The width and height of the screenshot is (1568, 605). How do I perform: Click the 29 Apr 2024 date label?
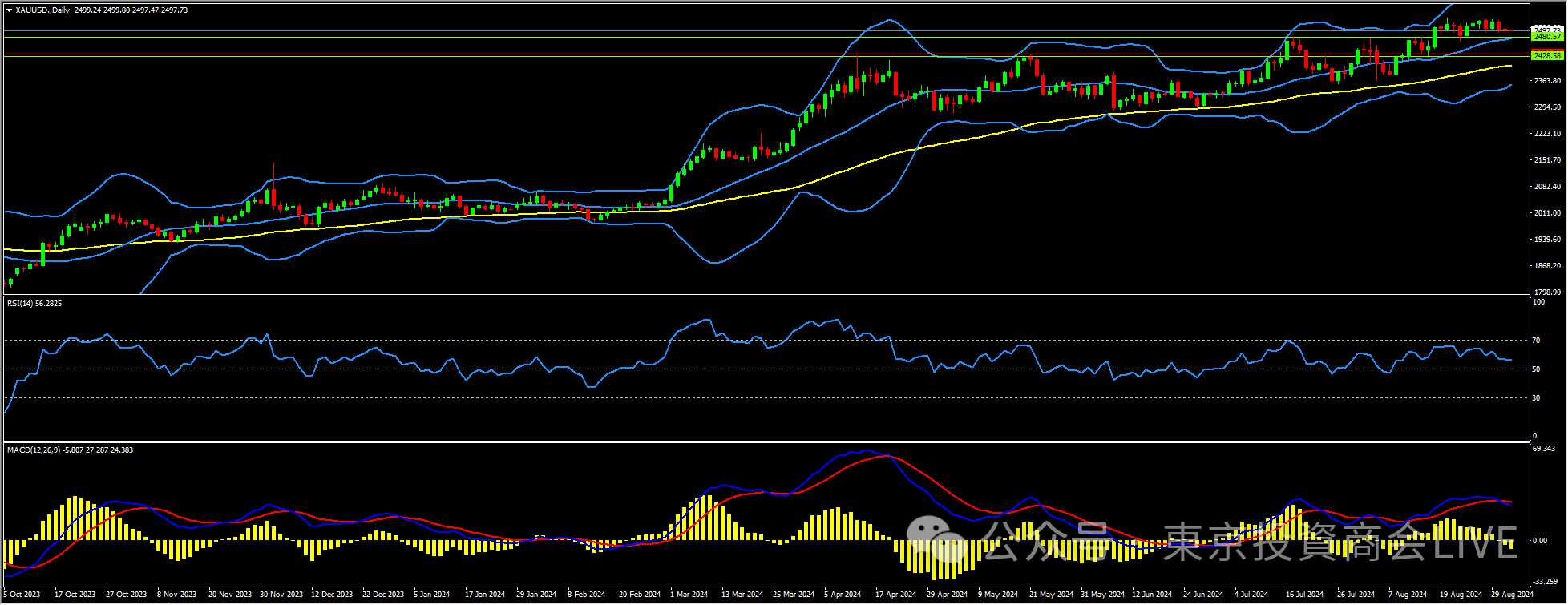pyautogui.click(x=948, y=595)
